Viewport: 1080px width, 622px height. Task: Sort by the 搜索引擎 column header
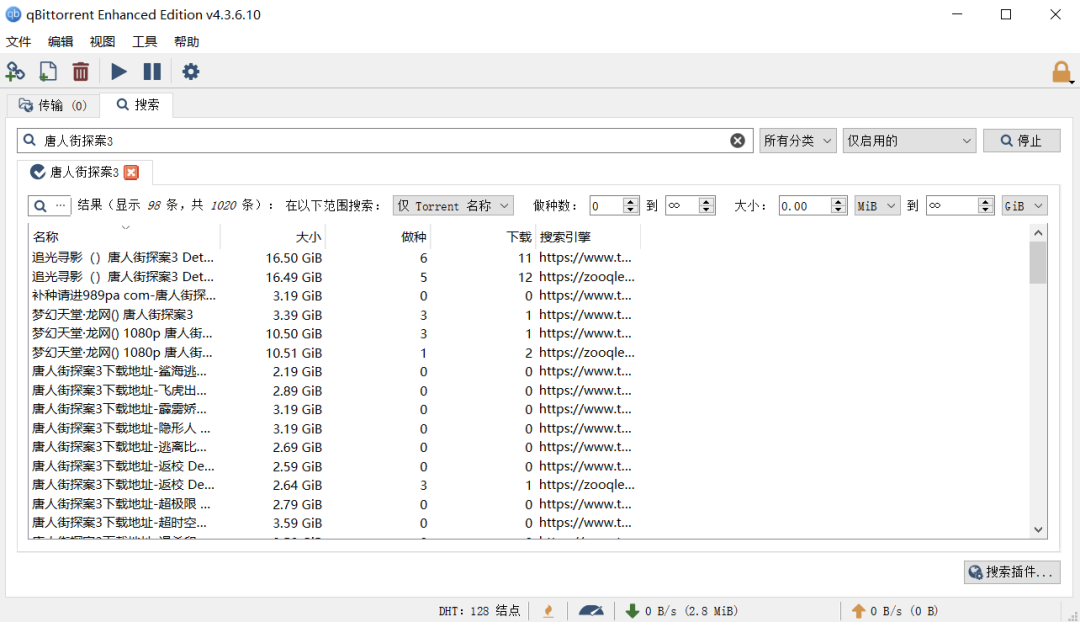pyautogui.click(x=588, y=237)
